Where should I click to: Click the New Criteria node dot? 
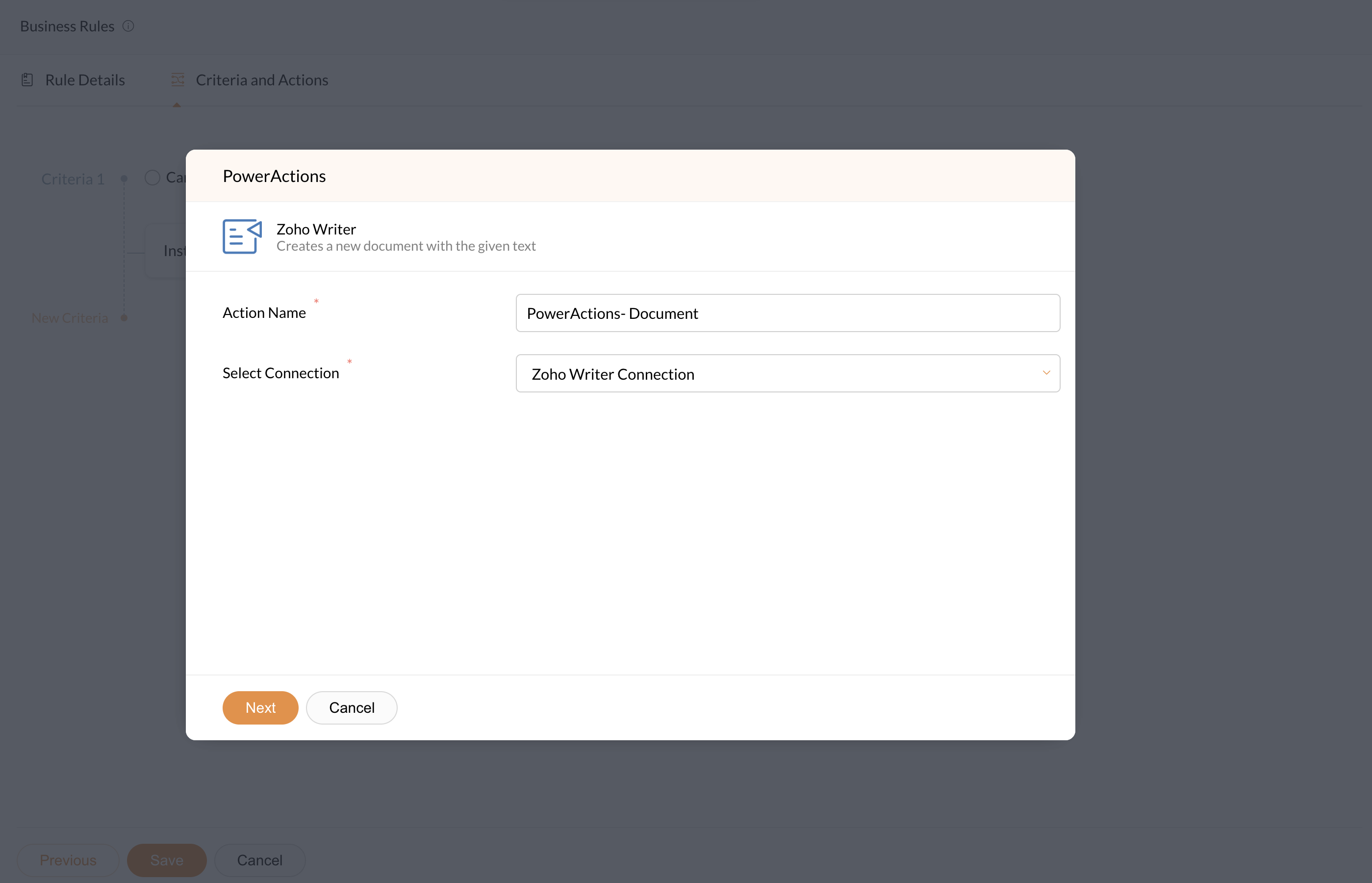pos(124,318)
